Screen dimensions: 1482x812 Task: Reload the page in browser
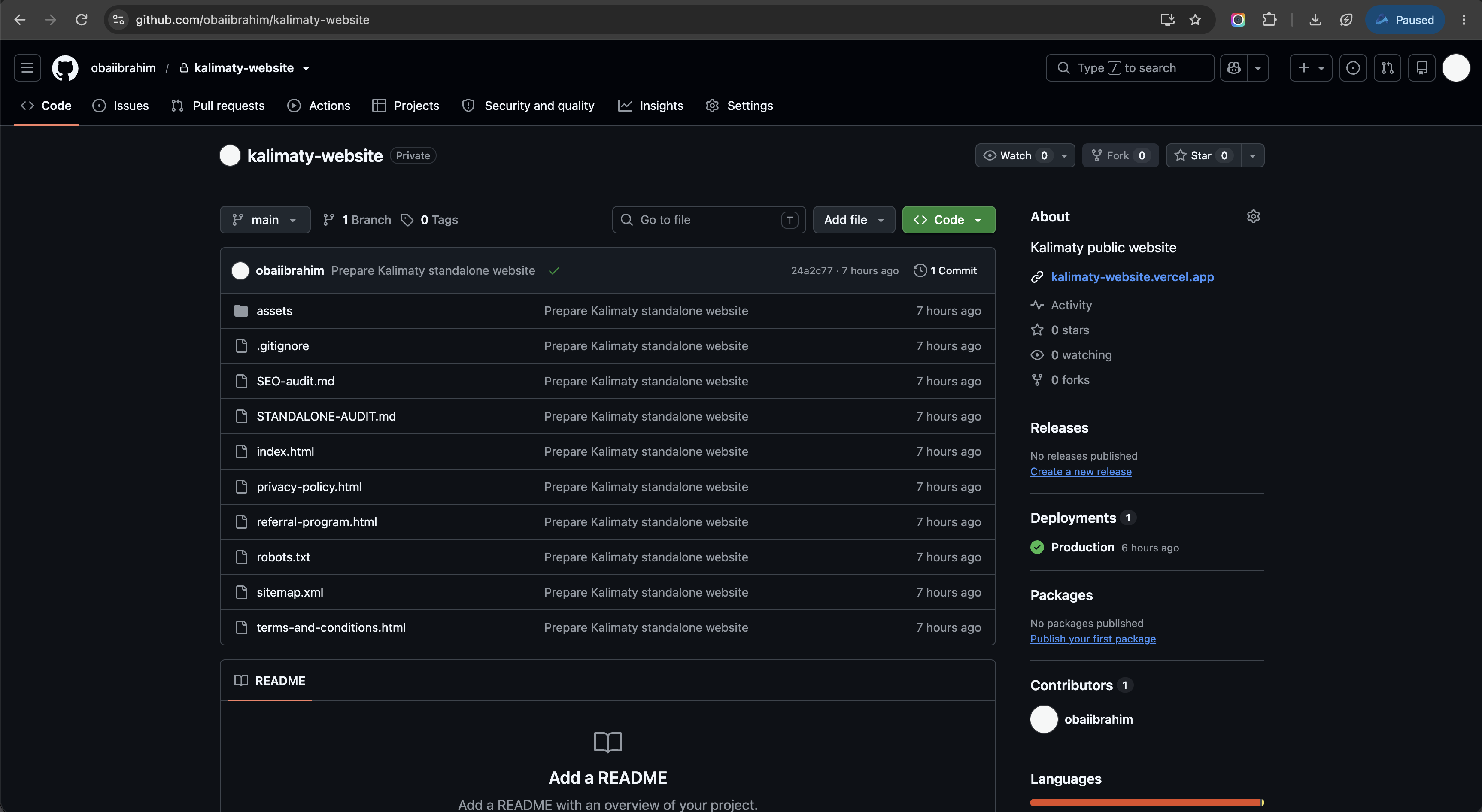[x=82, y=20]
